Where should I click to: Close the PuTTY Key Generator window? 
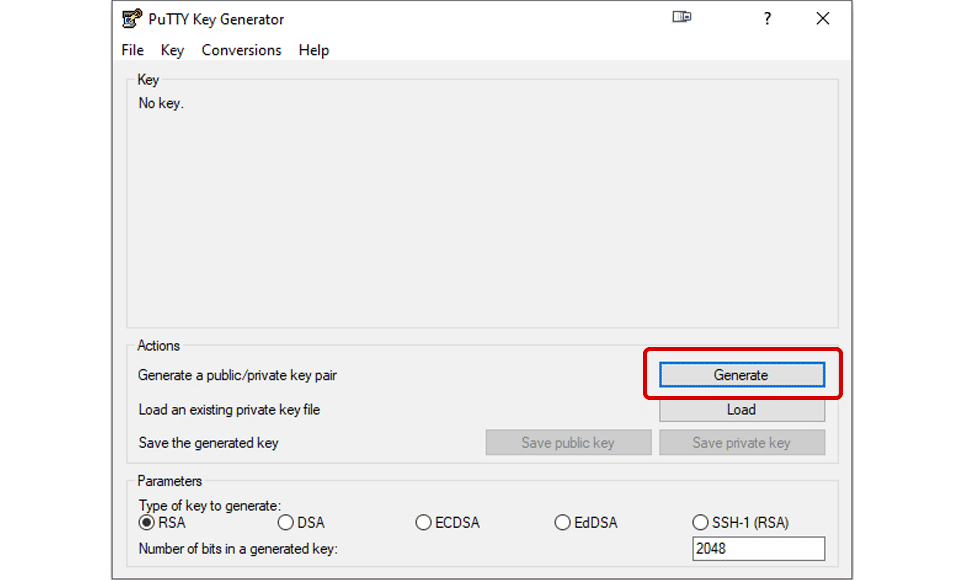click(823, 18)
